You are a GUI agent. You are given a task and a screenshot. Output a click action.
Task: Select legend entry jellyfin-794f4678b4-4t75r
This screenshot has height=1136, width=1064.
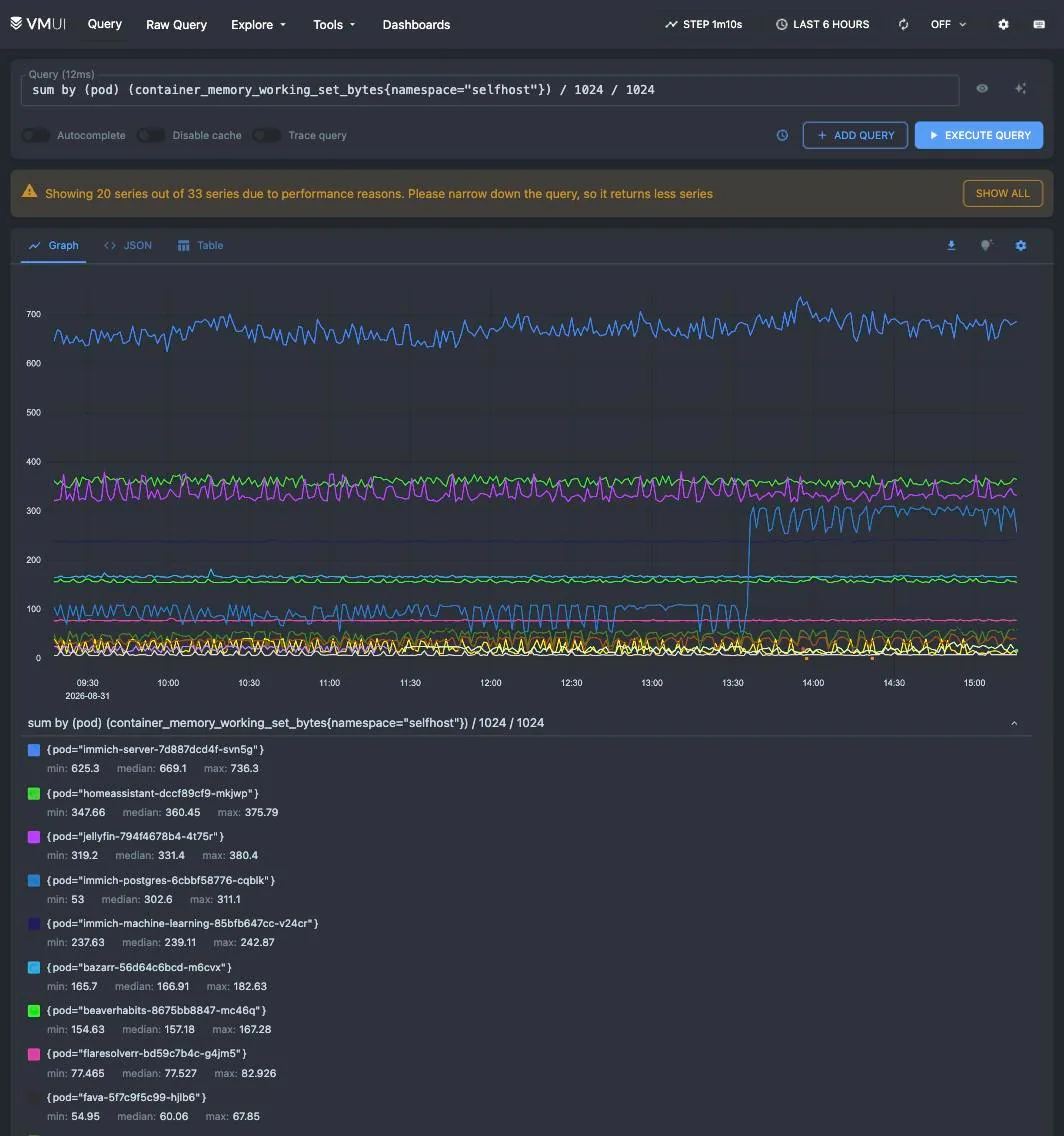click(x=135, y=837)
